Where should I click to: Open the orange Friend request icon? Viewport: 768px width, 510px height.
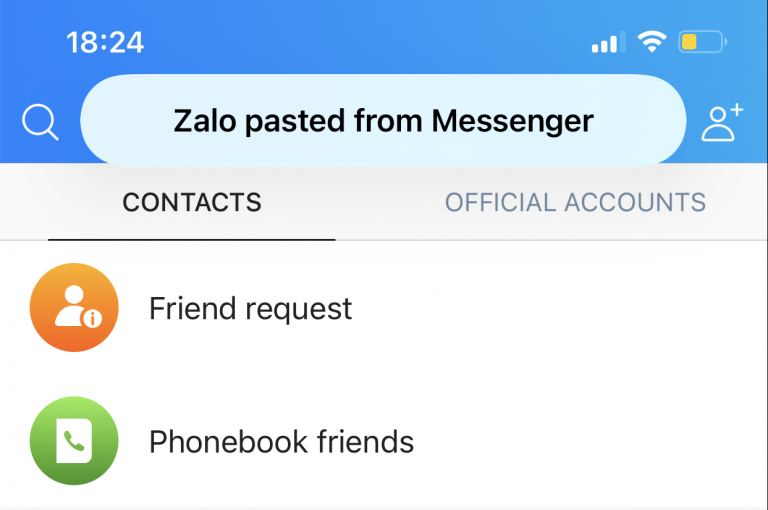coord(74,308)
